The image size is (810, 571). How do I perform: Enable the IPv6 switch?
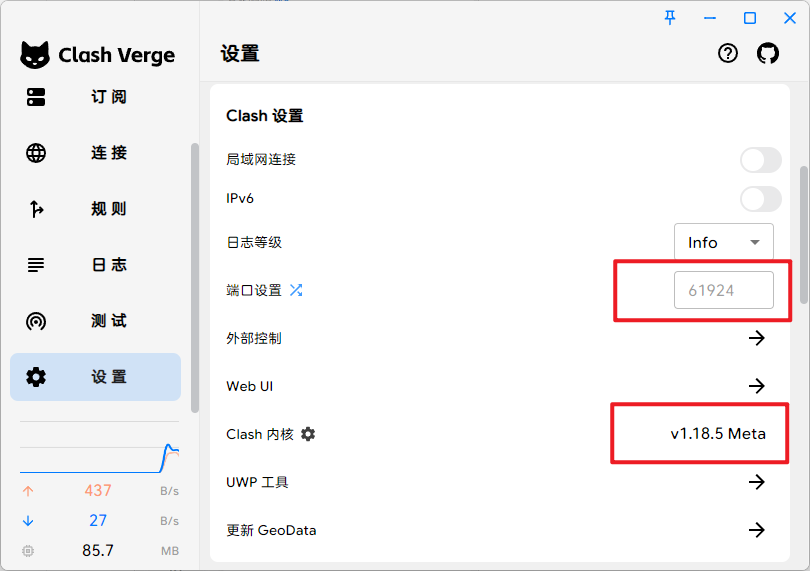pos(760,199)
